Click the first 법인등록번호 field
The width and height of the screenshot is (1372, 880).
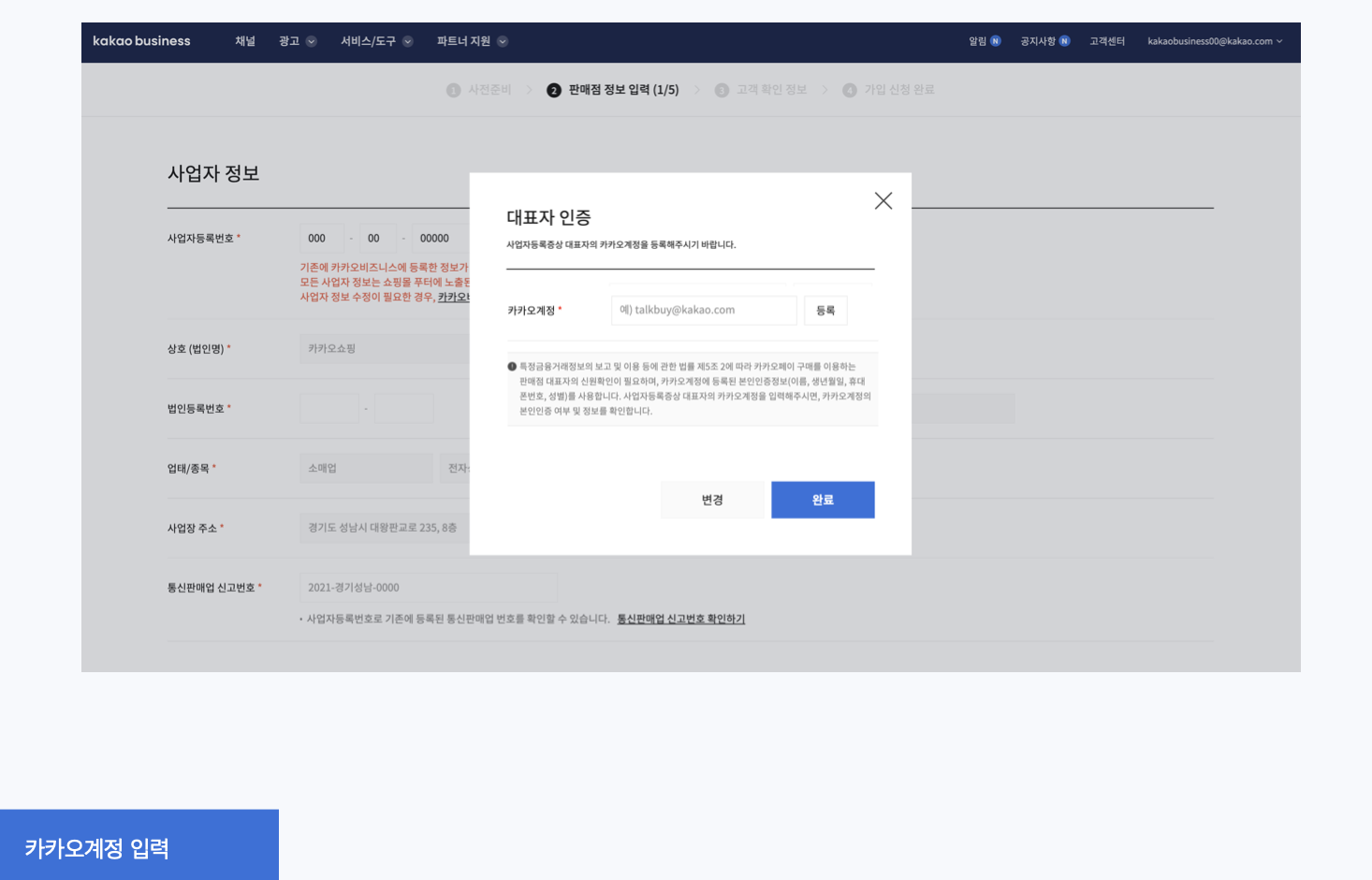click(329, 409)
